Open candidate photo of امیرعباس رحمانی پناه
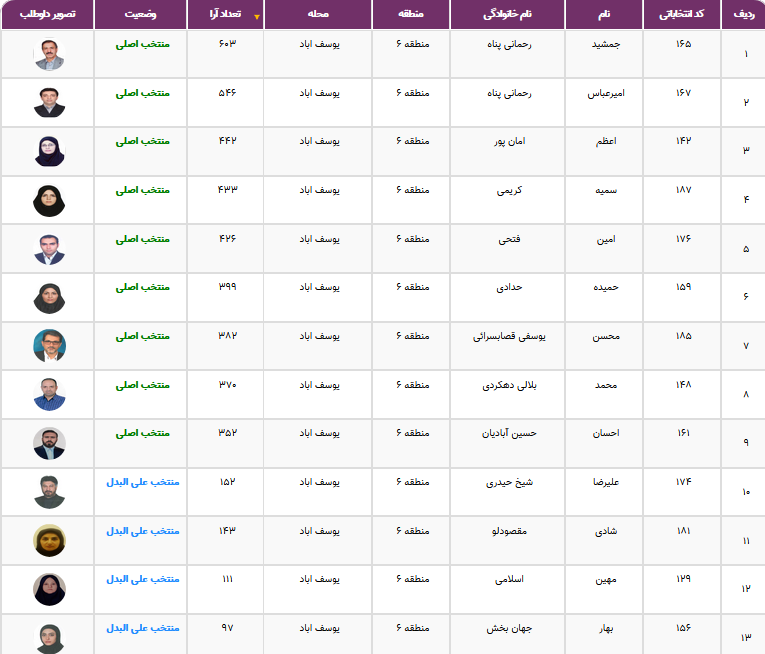This screenshot has width=765, height=654. [49, 102]
